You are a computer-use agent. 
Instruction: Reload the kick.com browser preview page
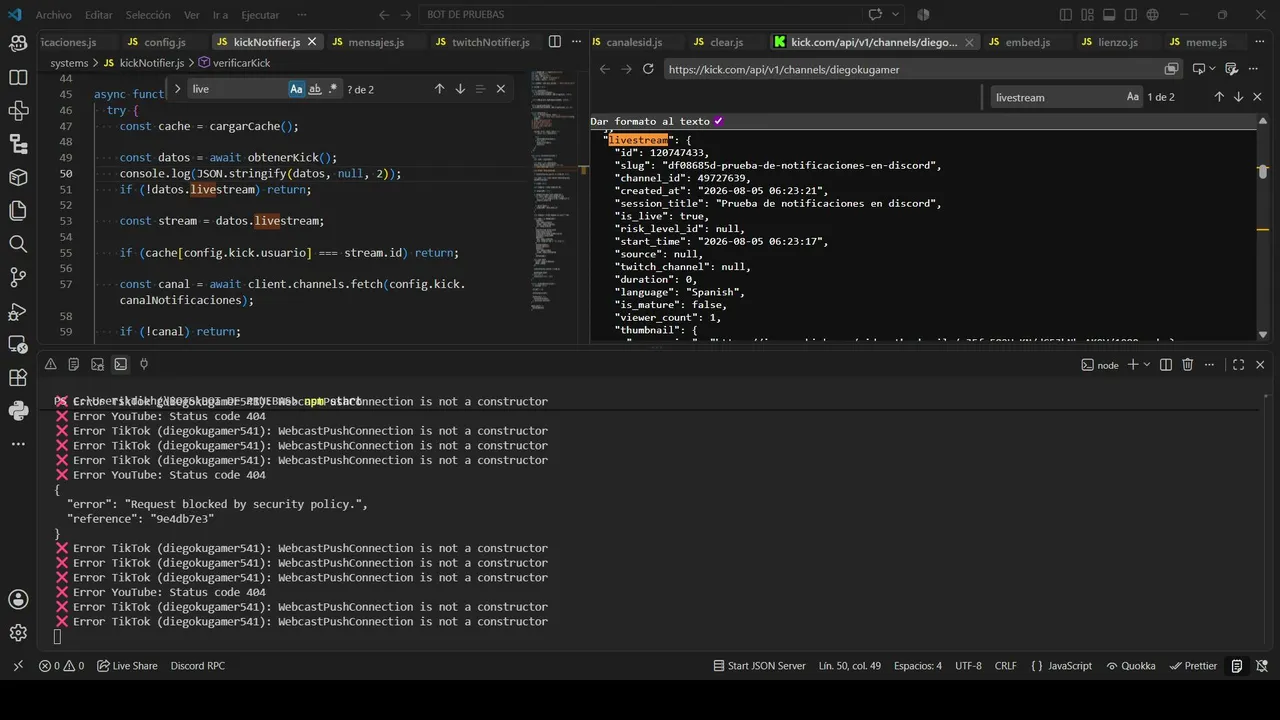648,69
